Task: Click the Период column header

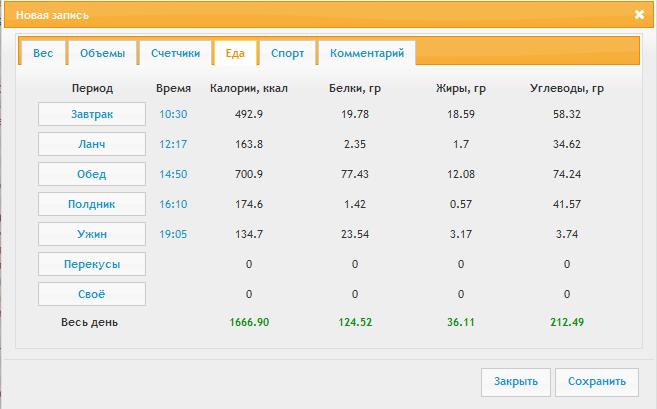Action: click(92, 88)
